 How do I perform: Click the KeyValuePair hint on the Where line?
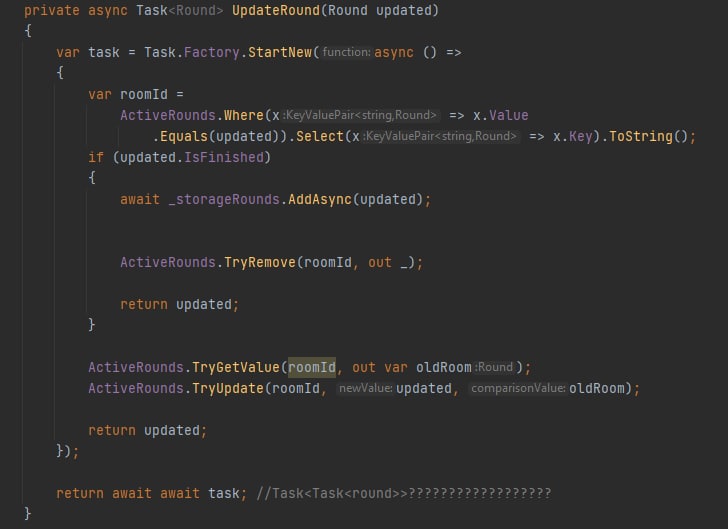click(x=359, y=115)
